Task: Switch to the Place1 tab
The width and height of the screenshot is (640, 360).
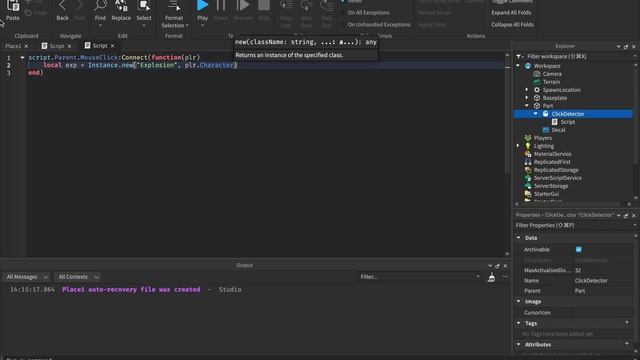Action: coord(13,46)
